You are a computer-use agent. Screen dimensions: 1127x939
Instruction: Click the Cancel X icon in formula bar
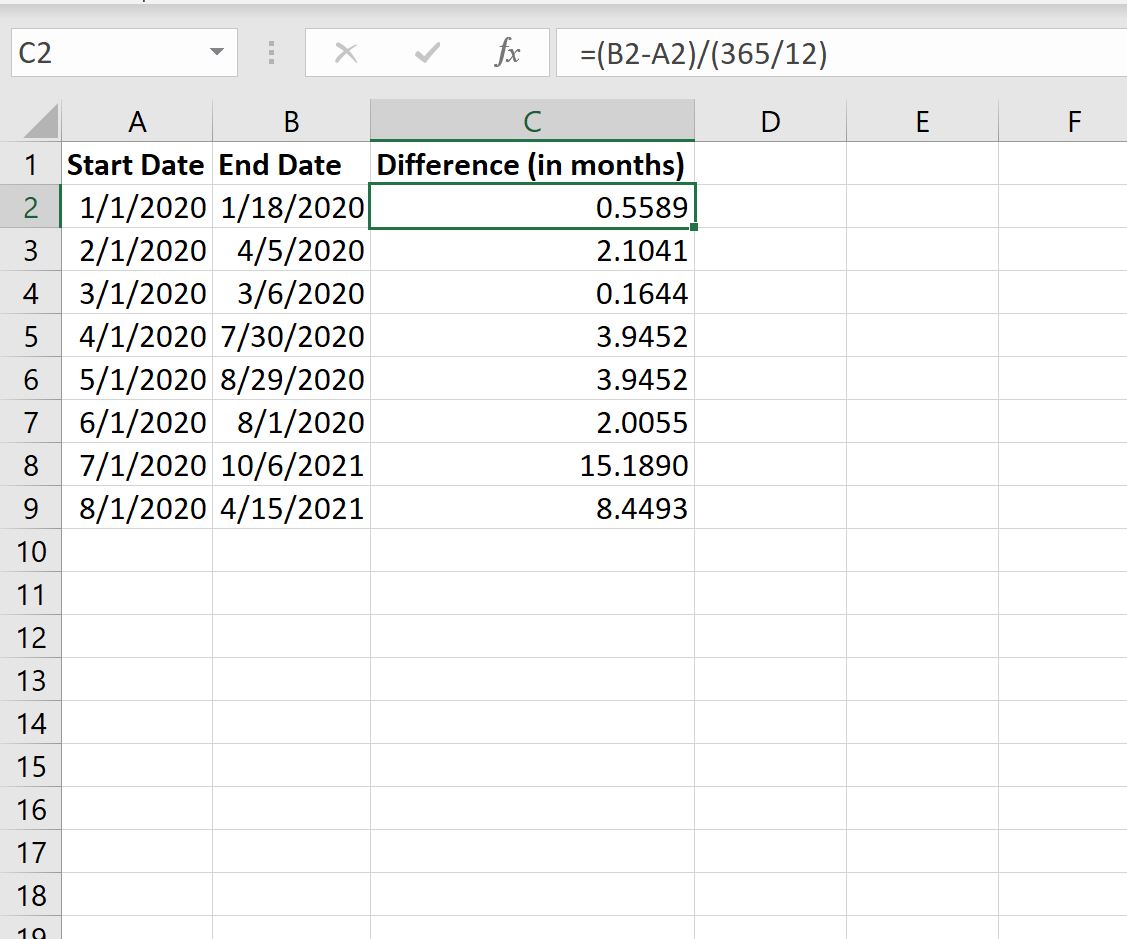(346, 54)
